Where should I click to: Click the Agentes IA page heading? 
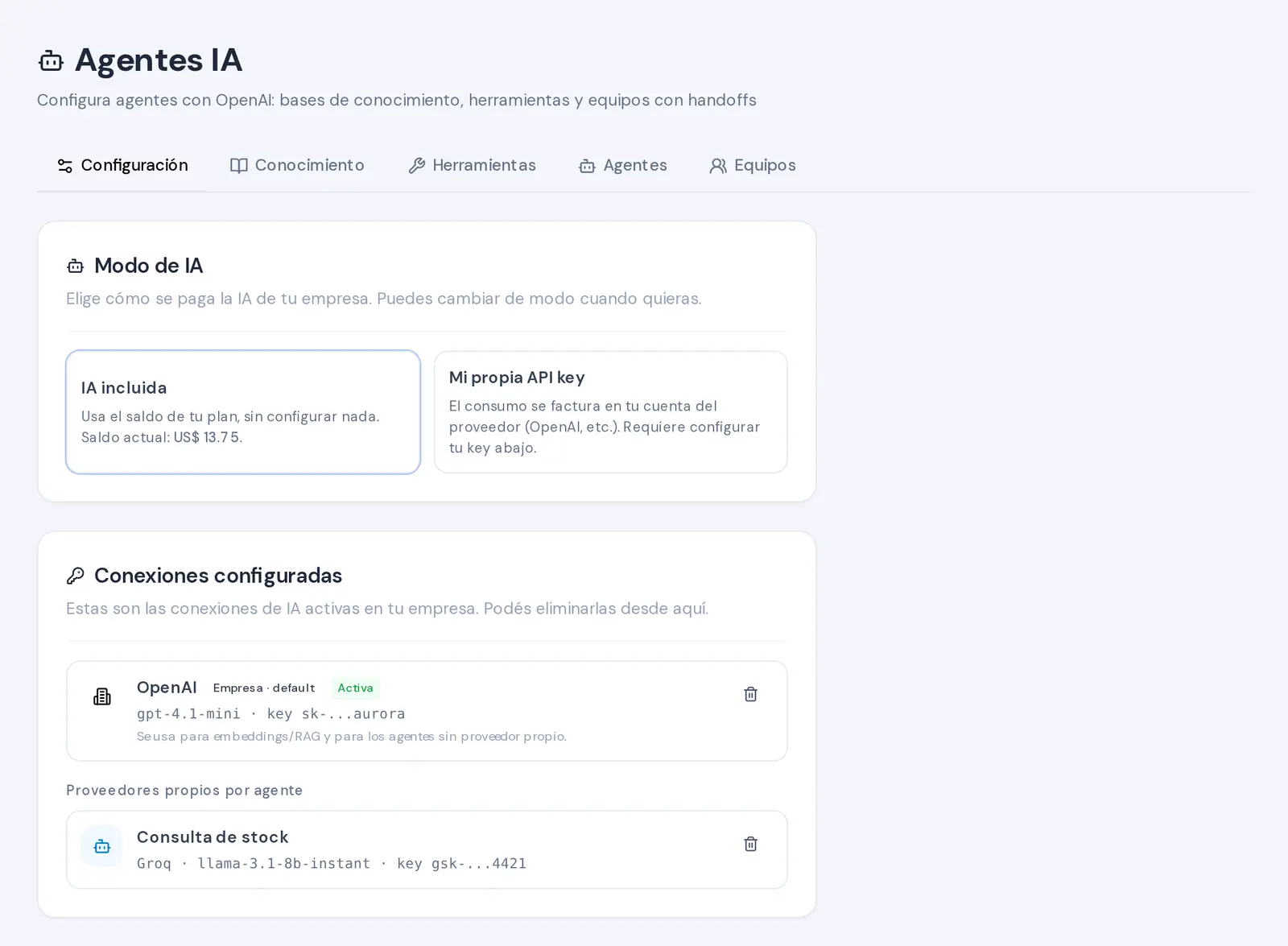159,60
